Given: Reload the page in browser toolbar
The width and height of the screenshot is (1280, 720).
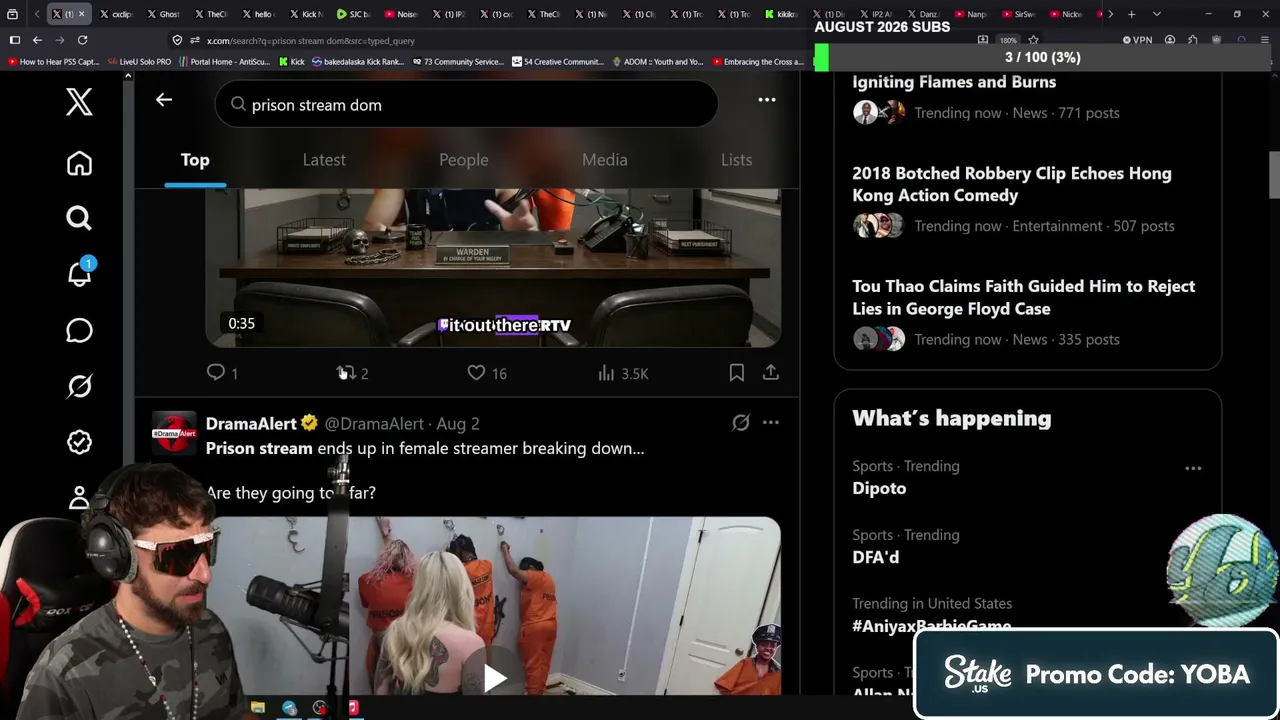Looking at the screenshot, I should 82,40.
